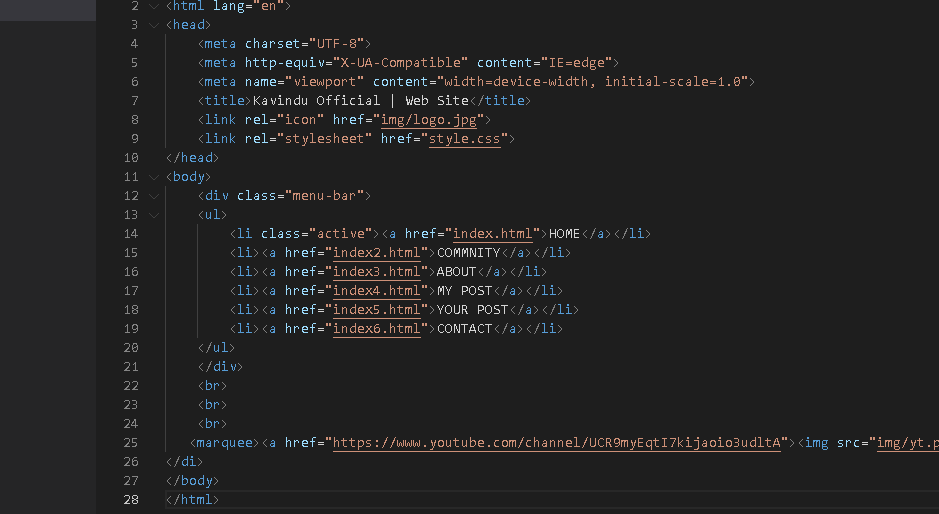Click the COMMNITY menu text
Screen dimensions: 939x514
(x=469, y=253)
